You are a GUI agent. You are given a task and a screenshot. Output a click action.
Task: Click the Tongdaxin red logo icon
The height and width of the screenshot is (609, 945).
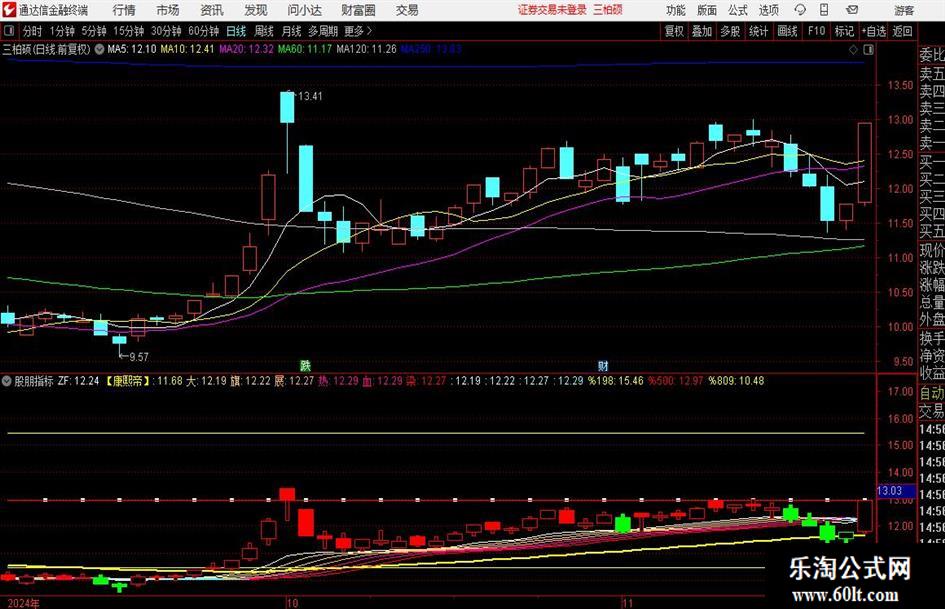(10, 10)
